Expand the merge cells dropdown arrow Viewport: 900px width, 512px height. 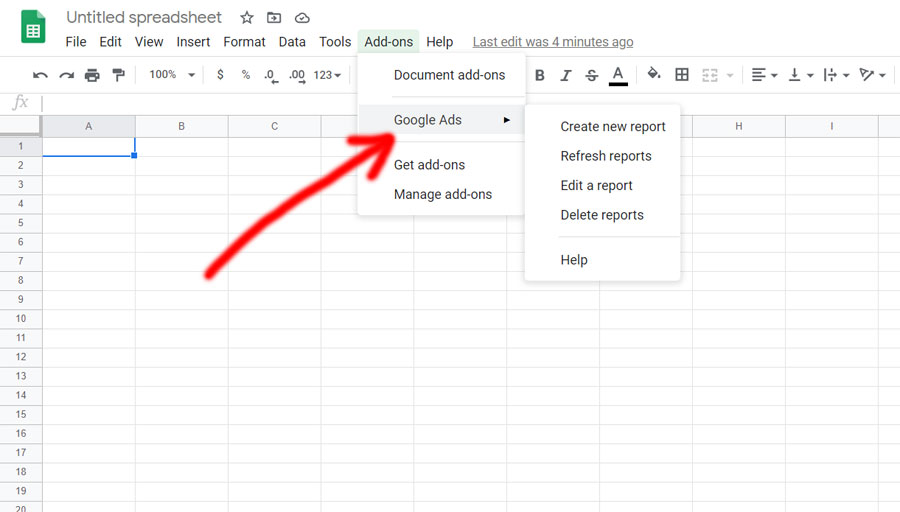pyautogui.click(x=730, y=75)
